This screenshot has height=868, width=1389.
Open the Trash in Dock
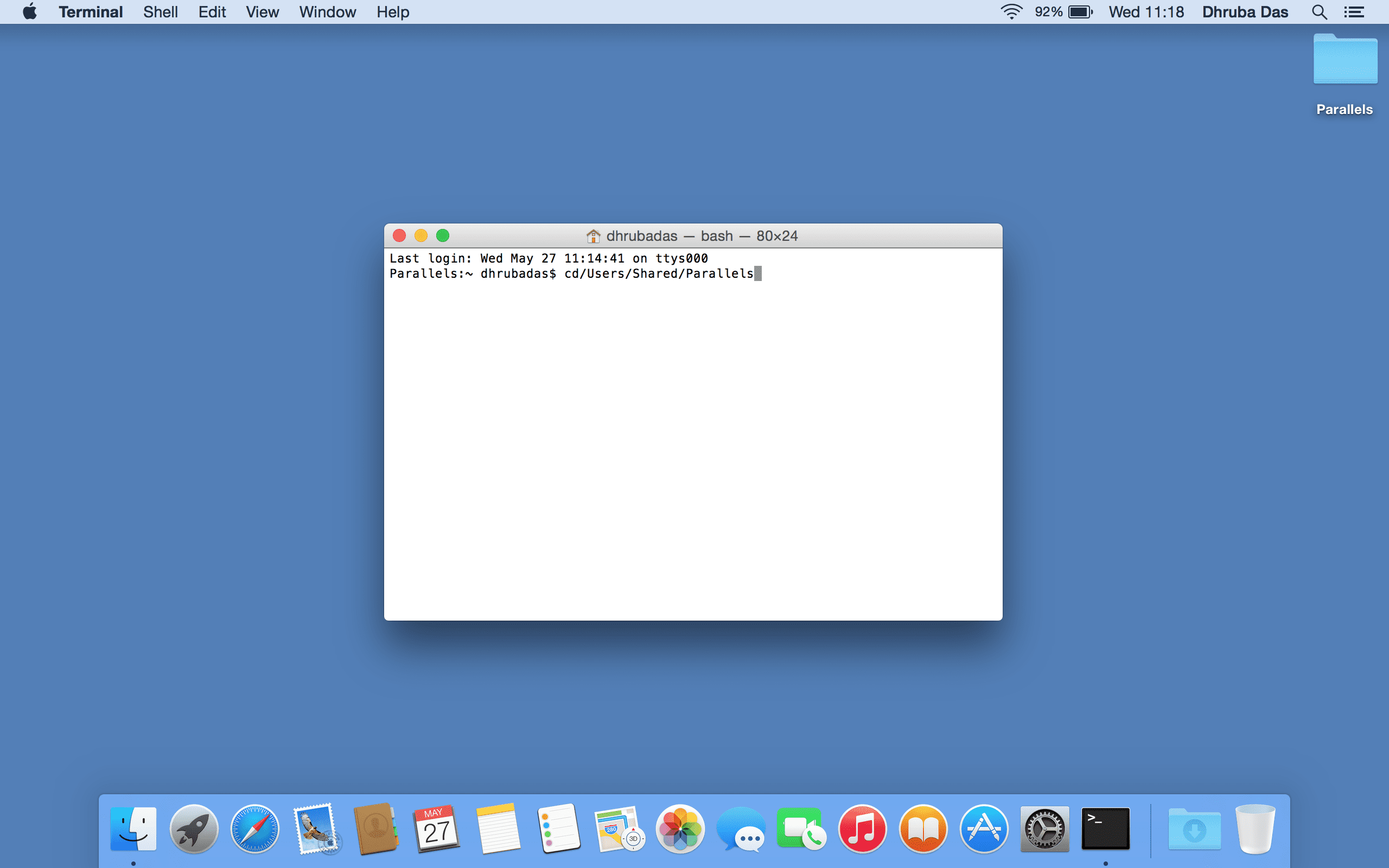coord(1256,829)
